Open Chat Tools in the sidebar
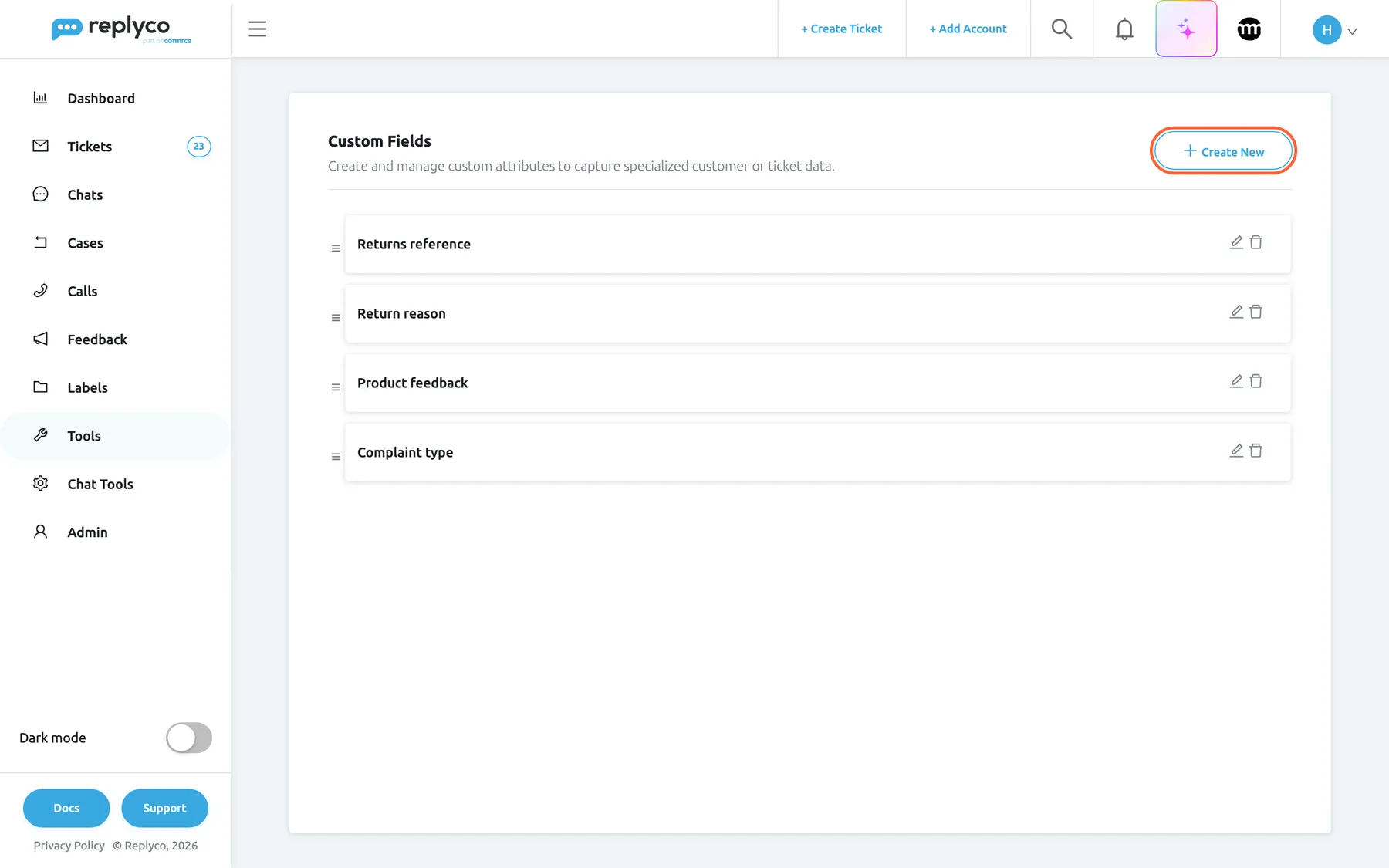This screenshot has width=1389, height=868. 116,484
